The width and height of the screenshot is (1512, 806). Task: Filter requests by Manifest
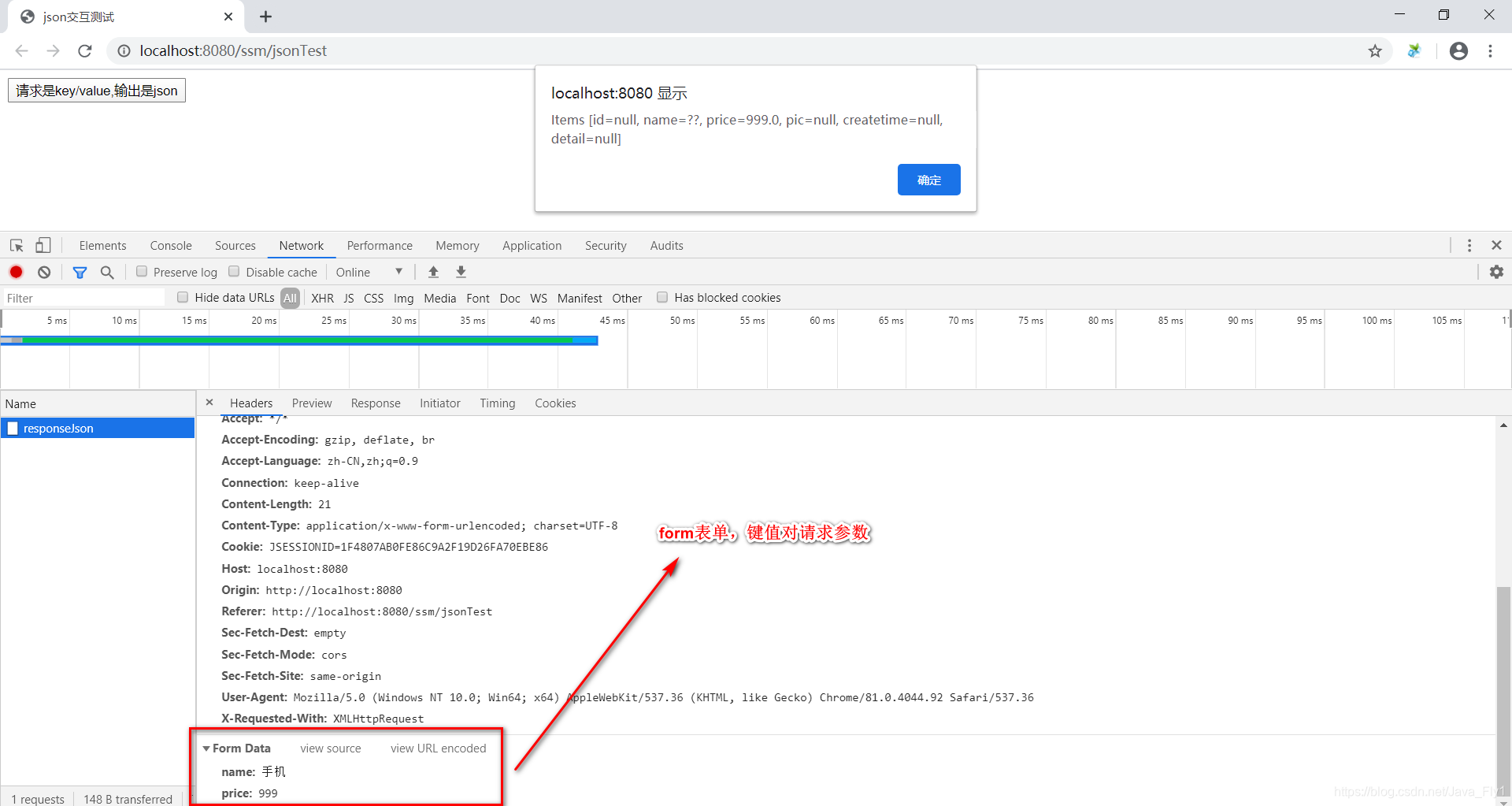[x=580, y=298]
